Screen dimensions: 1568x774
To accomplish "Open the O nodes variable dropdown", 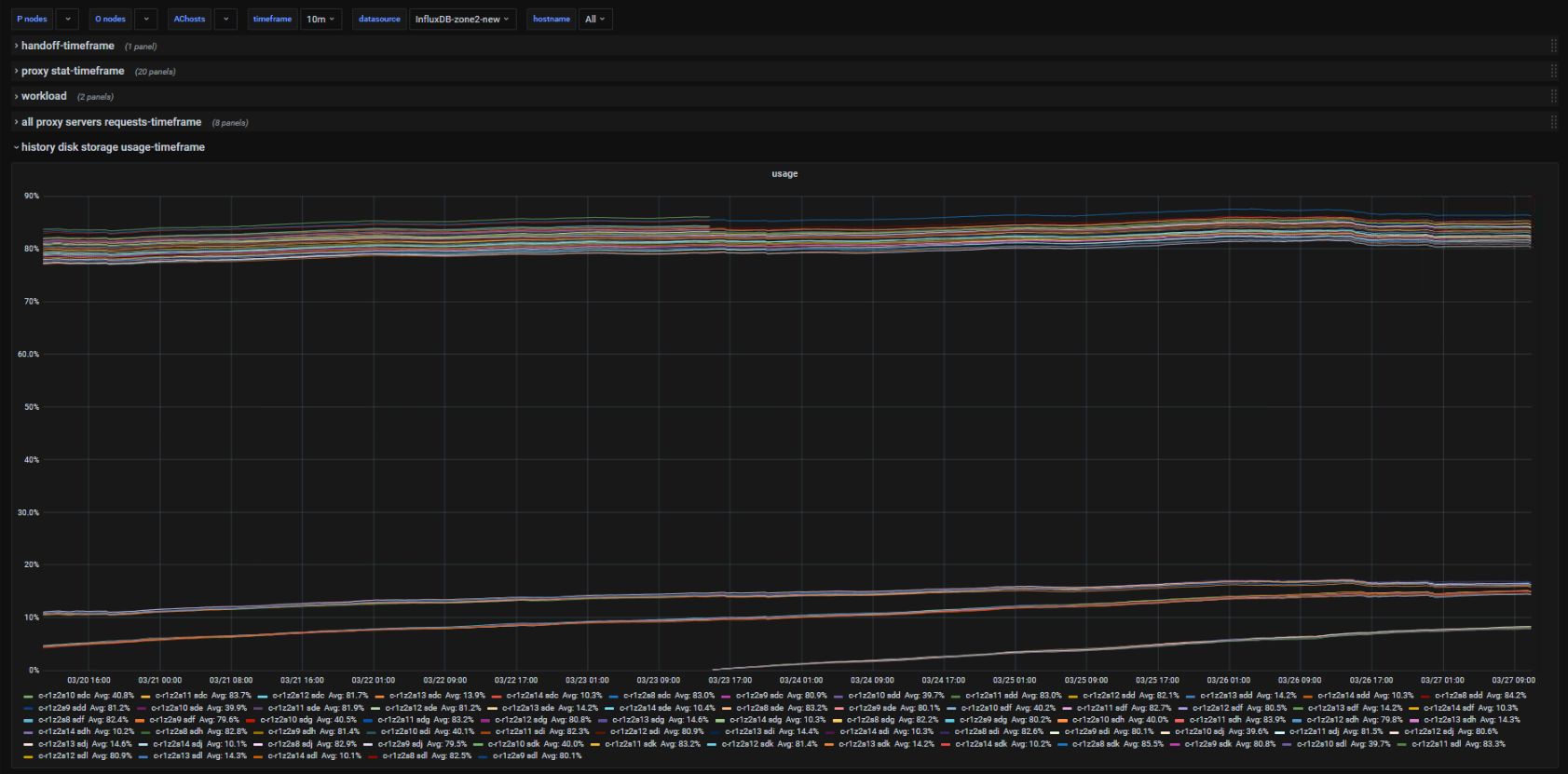I will pos(145,19).
